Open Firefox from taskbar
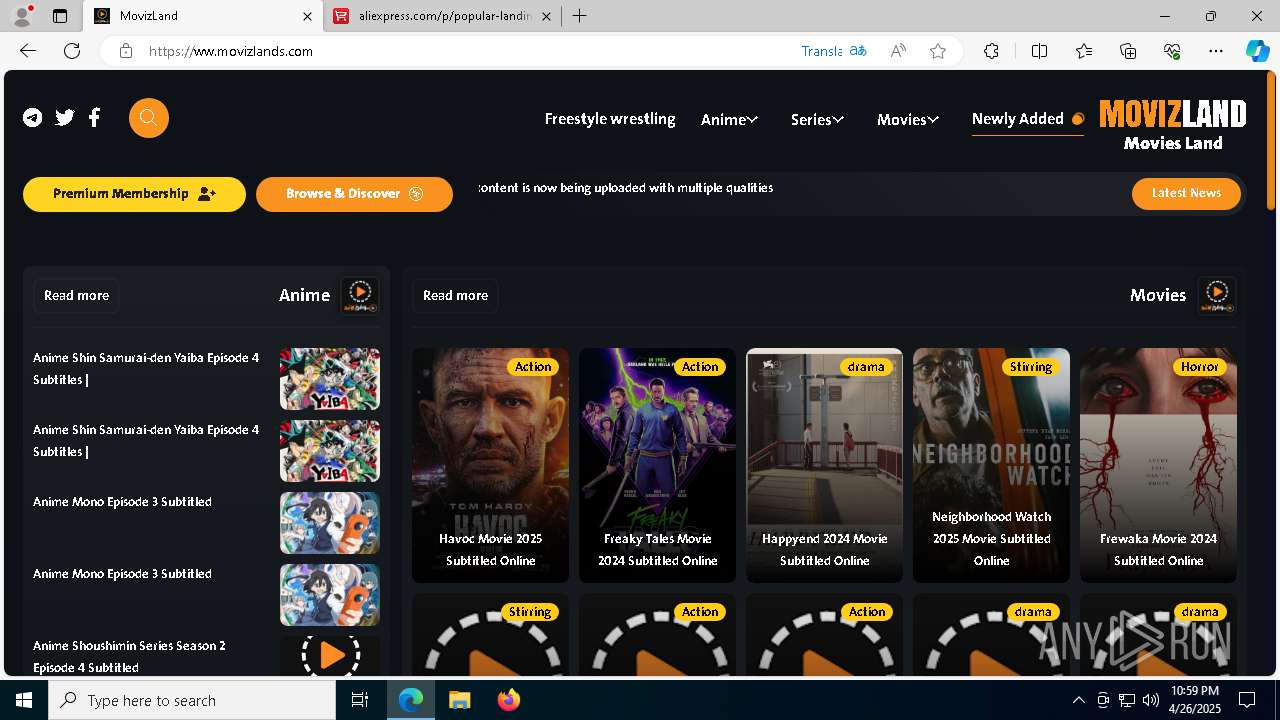 (x=509, y=700)
